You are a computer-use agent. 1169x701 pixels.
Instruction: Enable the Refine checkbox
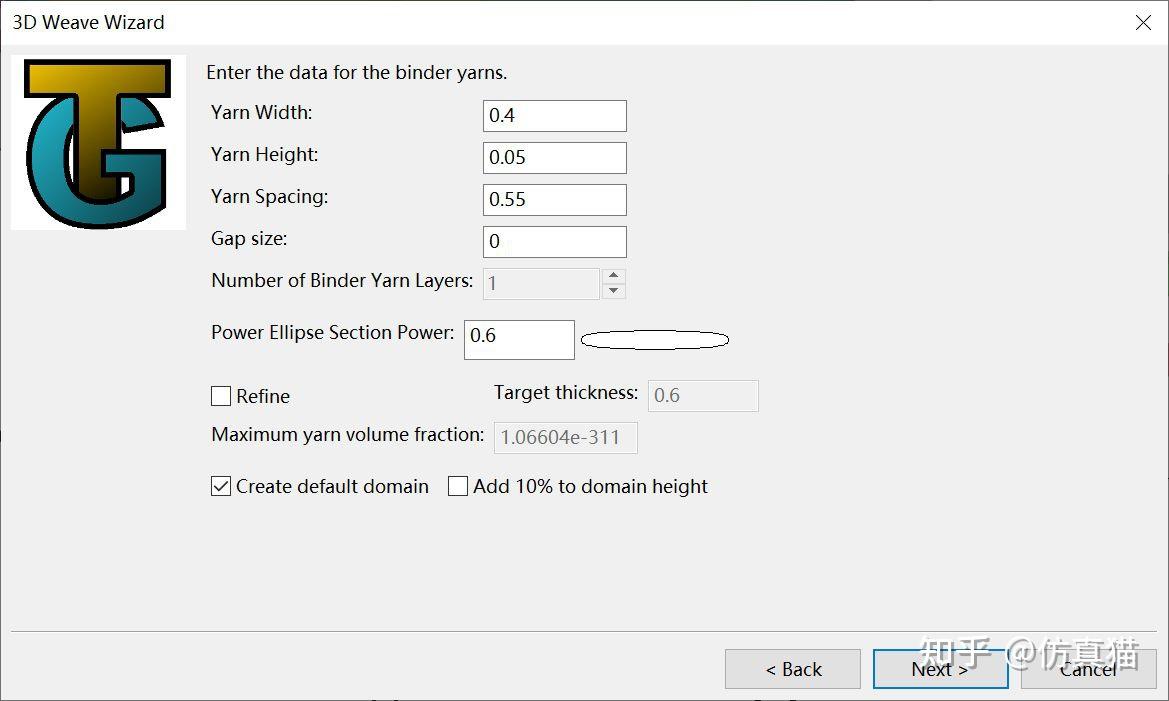[221, 397]
